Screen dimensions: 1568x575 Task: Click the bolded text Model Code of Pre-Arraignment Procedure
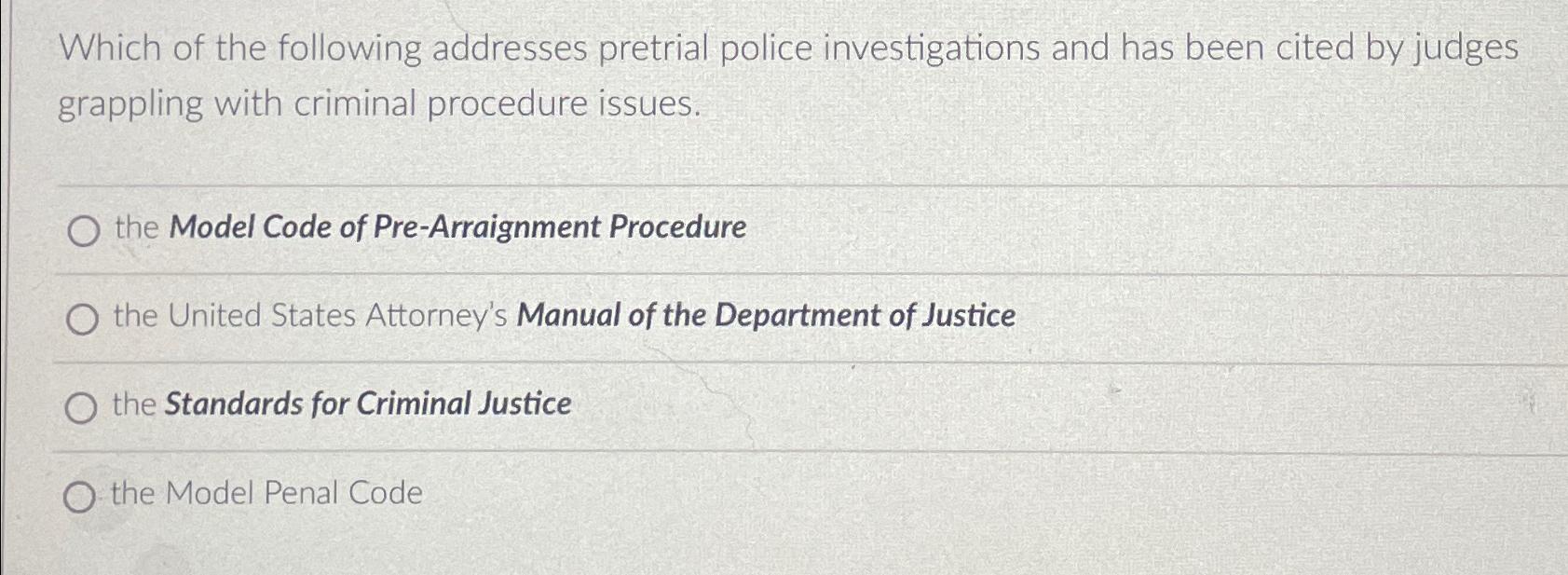click(x=457, y=228)
